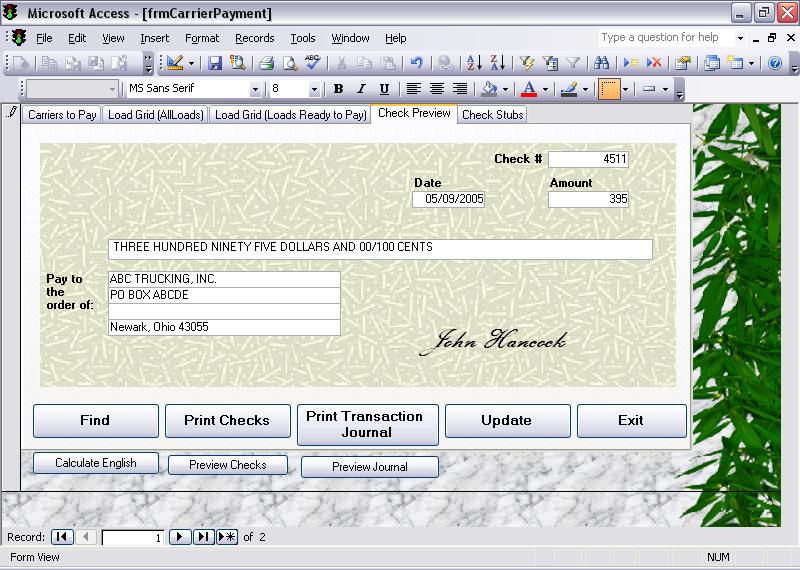Click Sort Ascending A-Z icon

pos(474,63)
